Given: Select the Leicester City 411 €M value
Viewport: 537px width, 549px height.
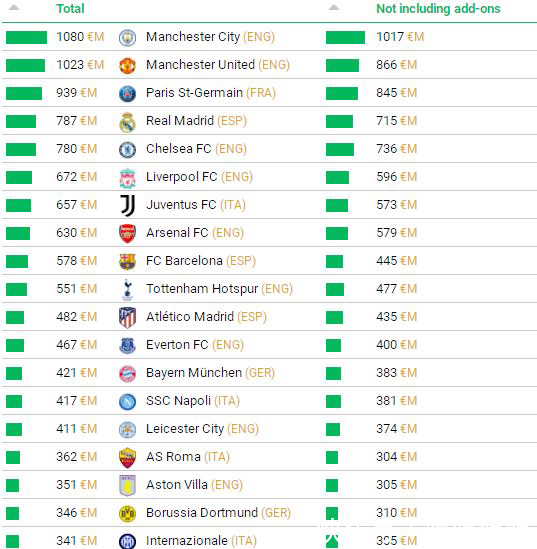Looking at the screenshot, I should click(x=77, y=429).
